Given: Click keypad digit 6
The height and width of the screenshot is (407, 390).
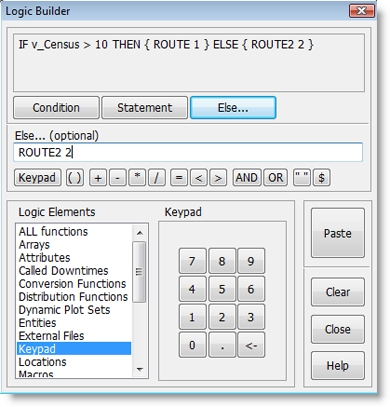Looking at the screenshot, I should tap(251, 289).
